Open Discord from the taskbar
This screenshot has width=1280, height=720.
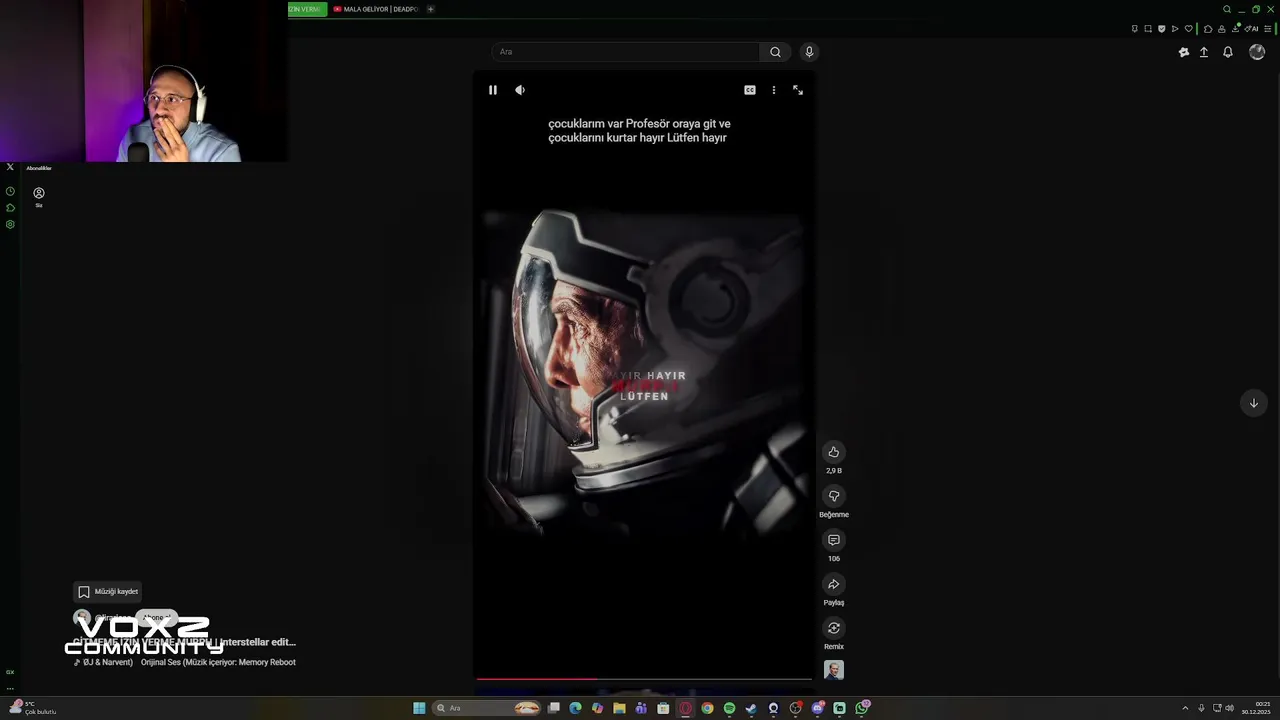818,708
